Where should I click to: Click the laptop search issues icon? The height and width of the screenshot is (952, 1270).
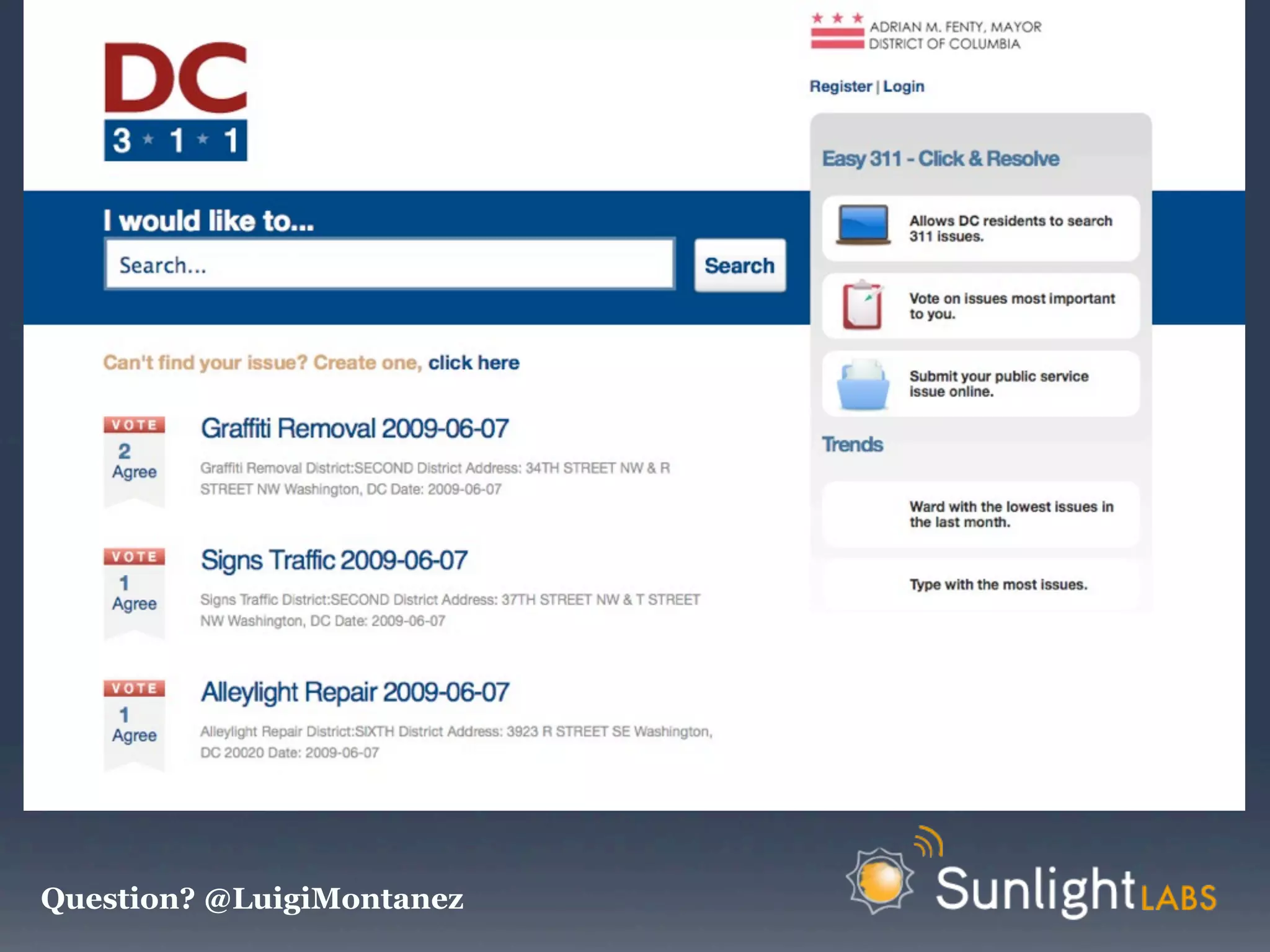click(863, 226)
